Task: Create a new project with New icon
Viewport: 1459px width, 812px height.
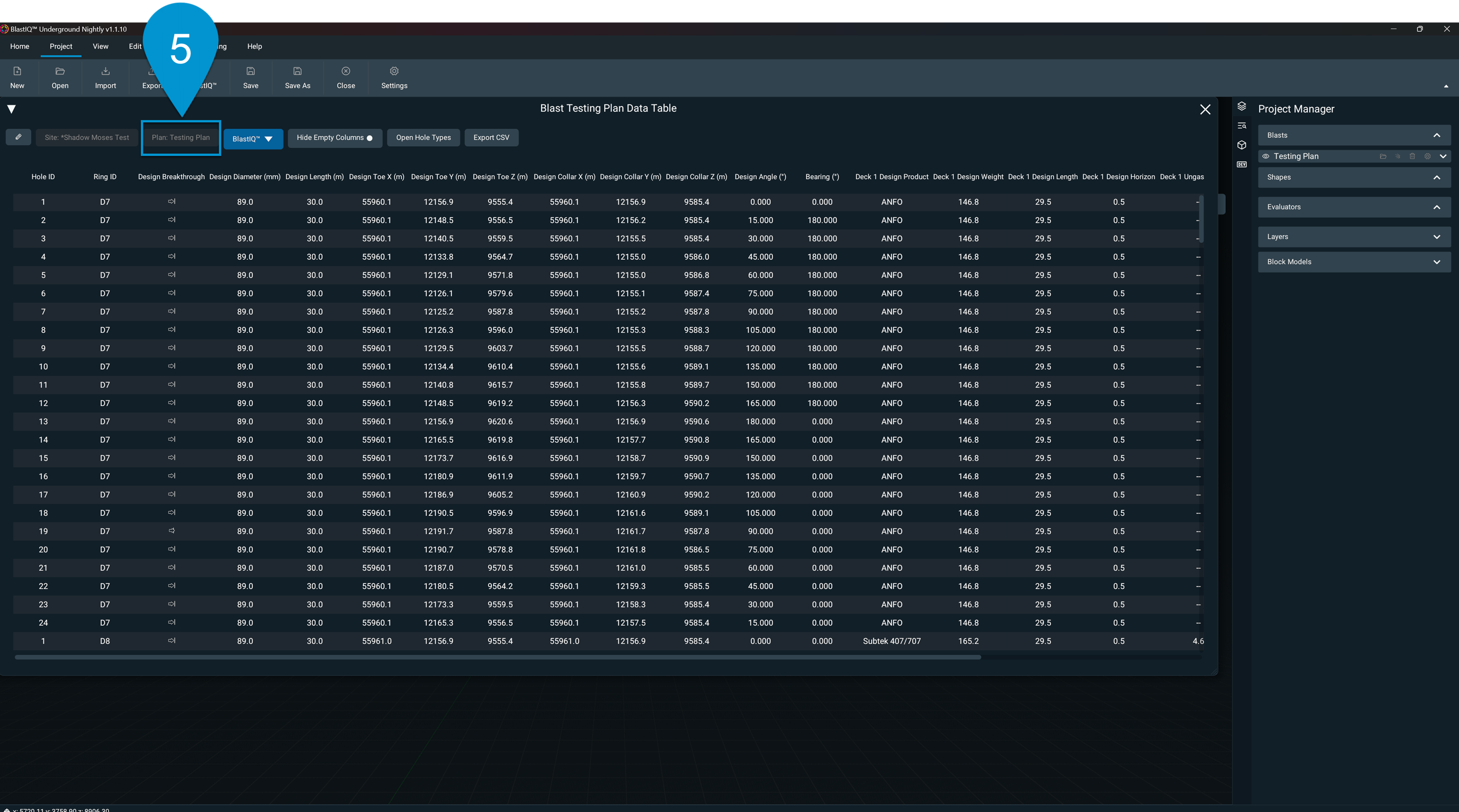Action: (18, 71)
